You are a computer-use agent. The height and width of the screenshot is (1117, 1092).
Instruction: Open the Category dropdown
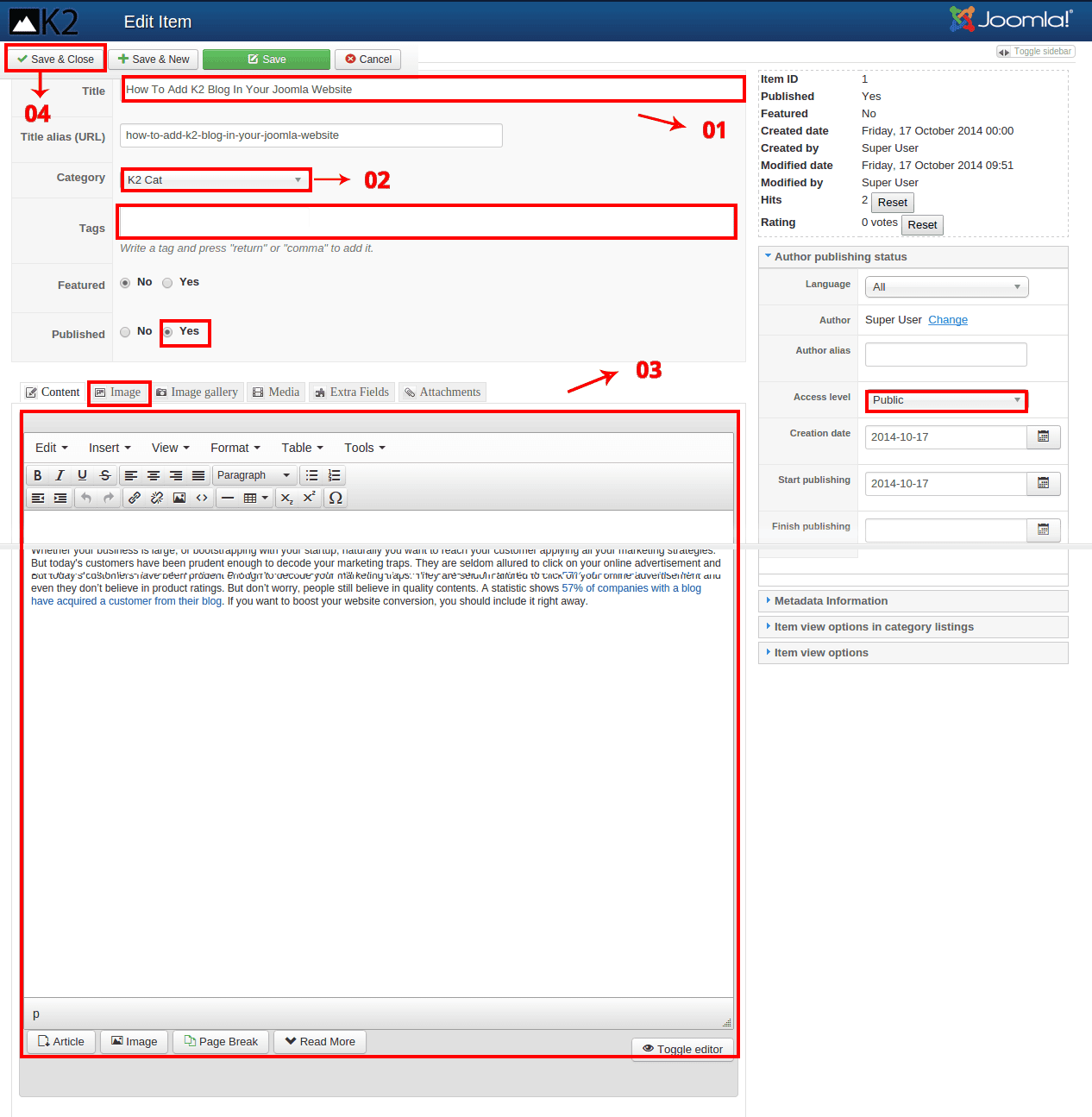click(x=216, y=179)
